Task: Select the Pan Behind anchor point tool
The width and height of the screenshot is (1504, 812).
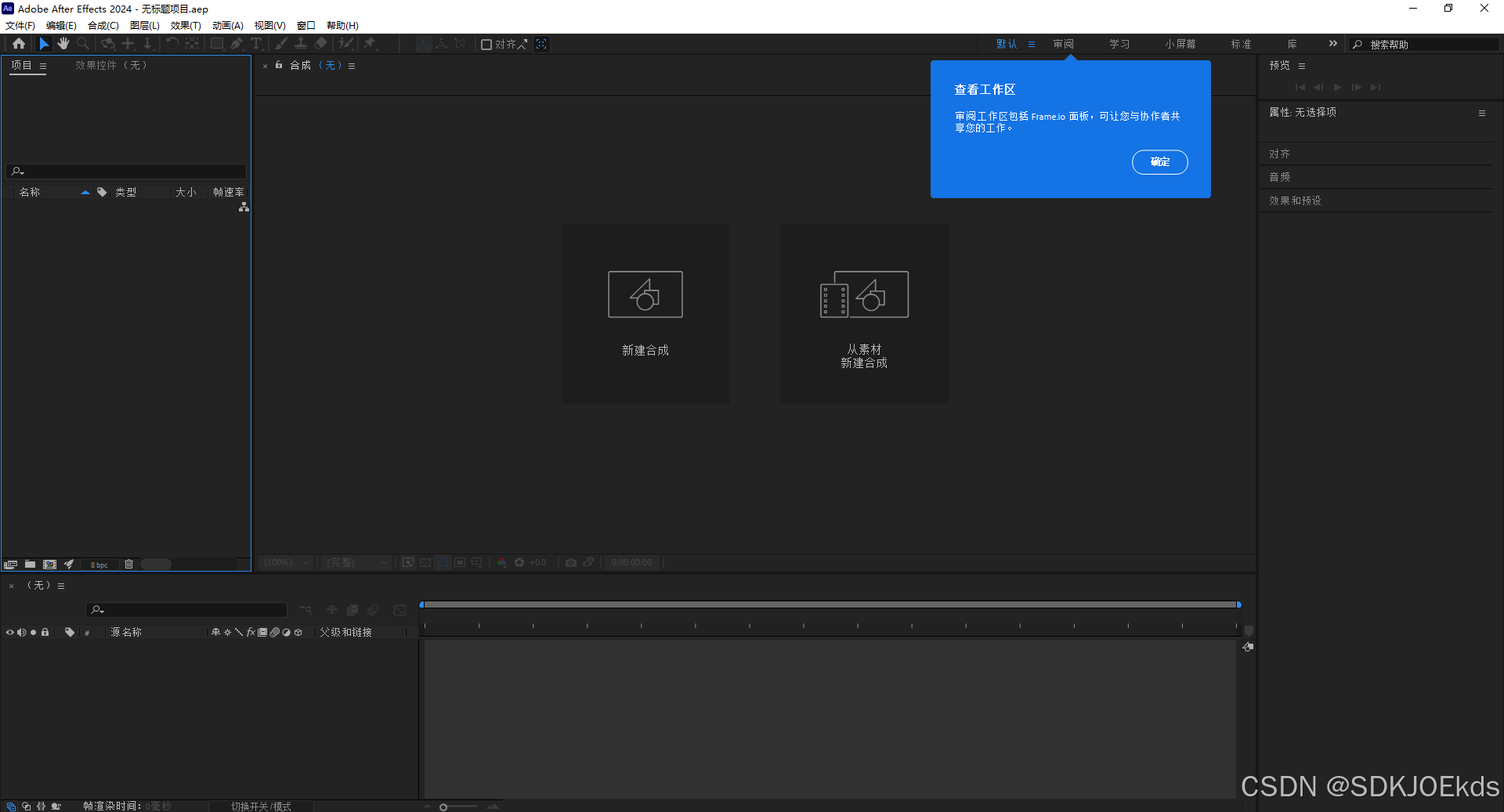Action: click(x=192, y=44)
